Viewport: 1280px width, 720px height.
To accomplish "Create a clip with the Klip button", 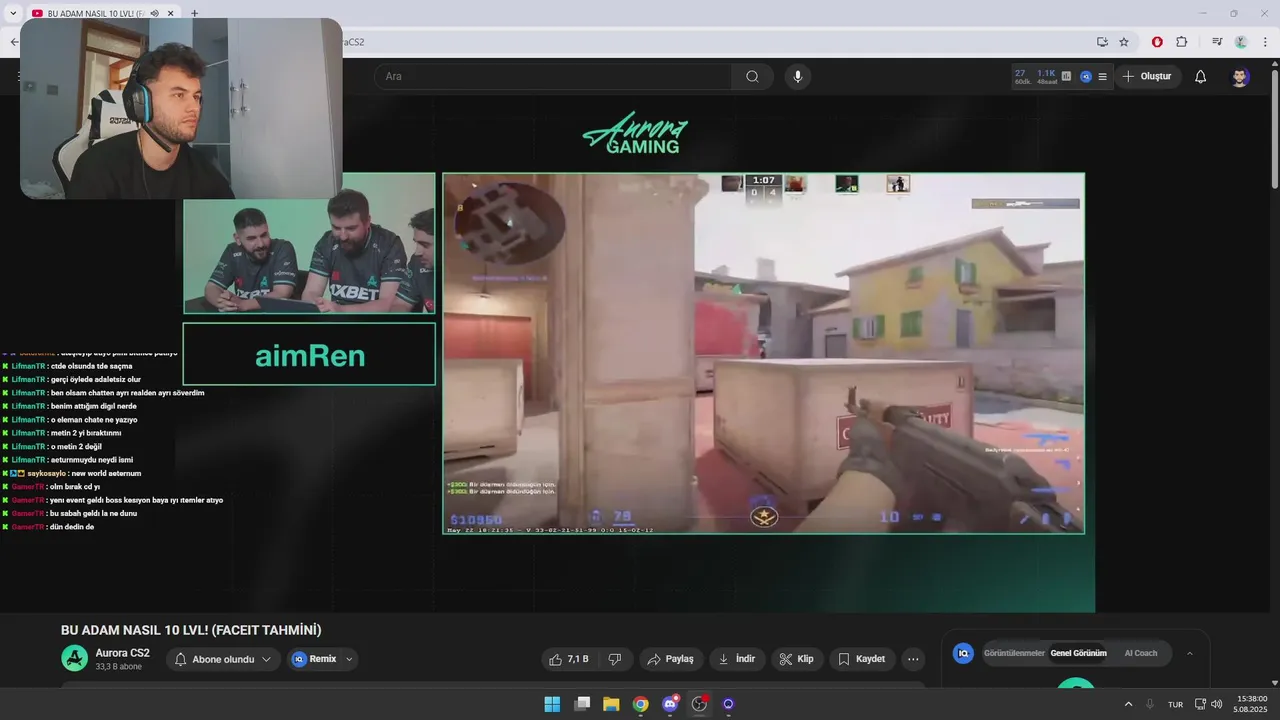I will coord(796,659).
